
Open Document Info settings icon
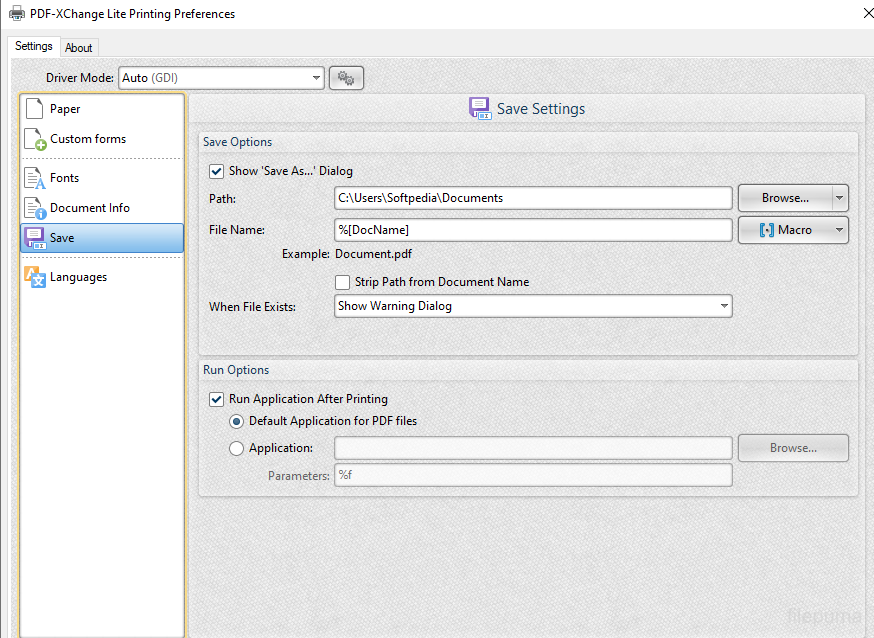tap(35, 208)
